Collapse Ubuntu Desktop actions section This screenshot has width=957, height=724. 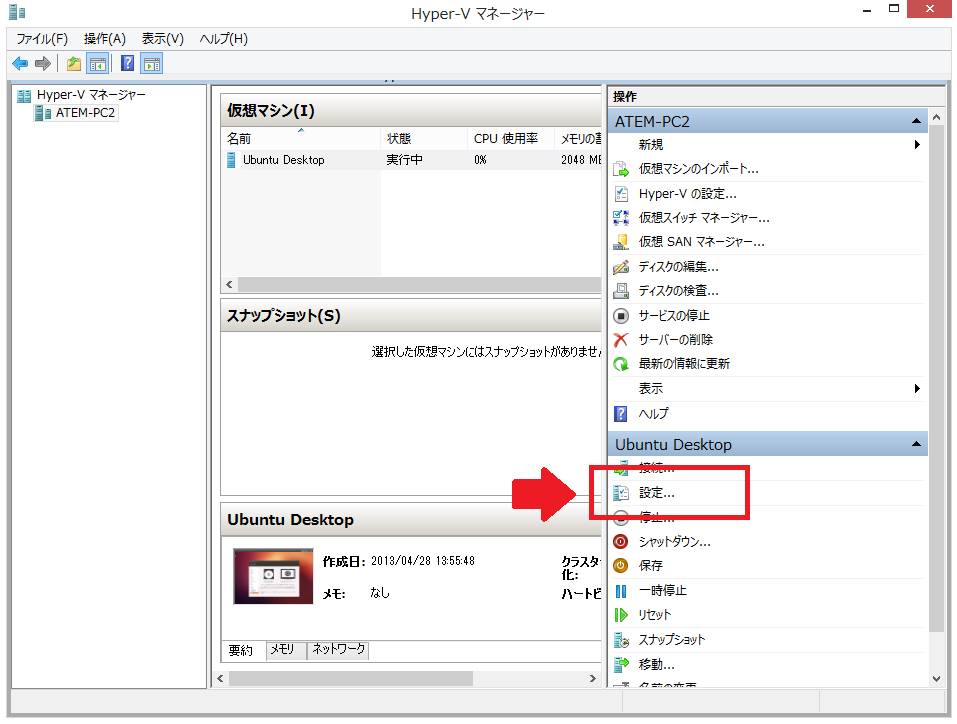coord(916,444)
